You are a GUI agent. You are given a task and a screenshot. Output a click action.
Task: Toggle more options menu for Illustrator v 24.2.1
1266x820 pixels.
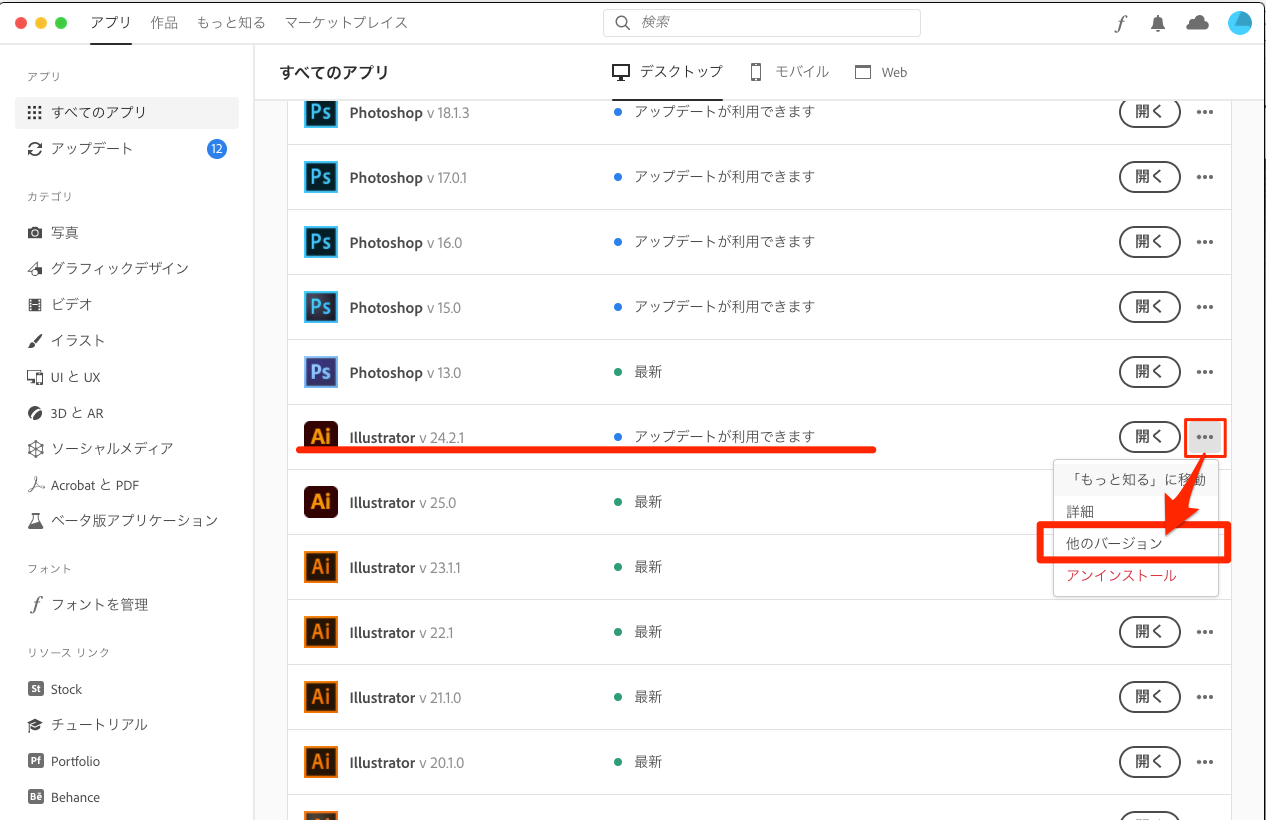tap(1205, 437)
